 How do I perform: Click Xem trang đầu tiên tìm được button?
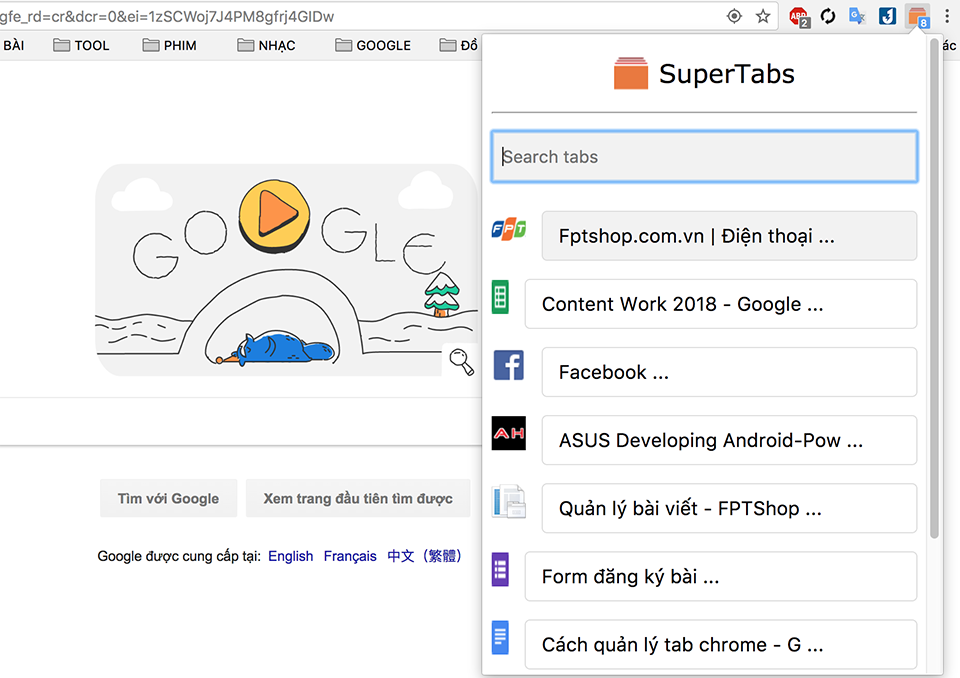tap(358, 499)
